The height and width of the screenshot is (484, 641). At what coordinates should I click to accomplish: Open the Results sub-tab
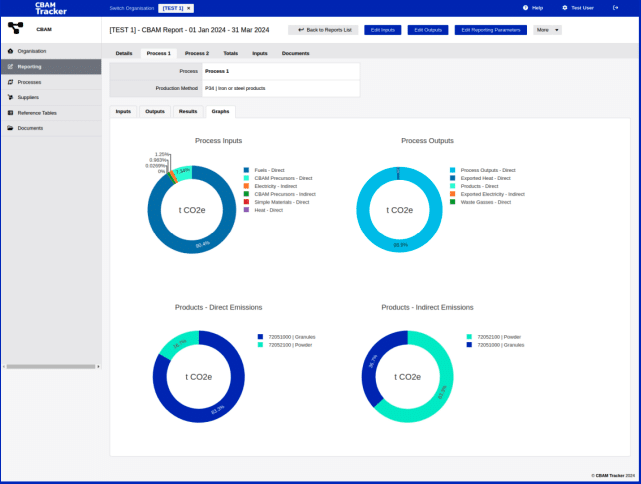click(x=188, y=111)
